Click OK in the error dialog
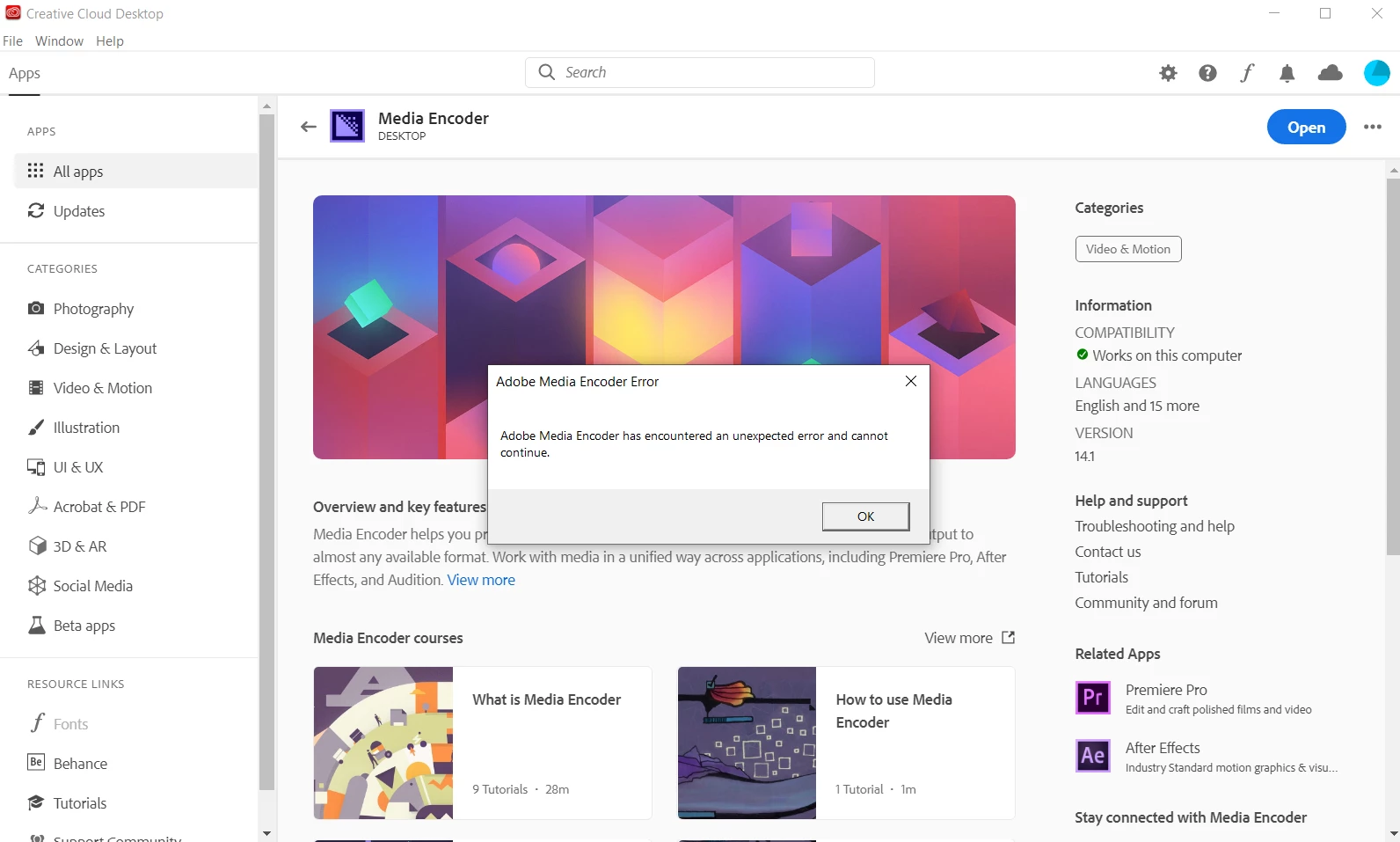This screenshot has width=1400, height=842. 866,516
